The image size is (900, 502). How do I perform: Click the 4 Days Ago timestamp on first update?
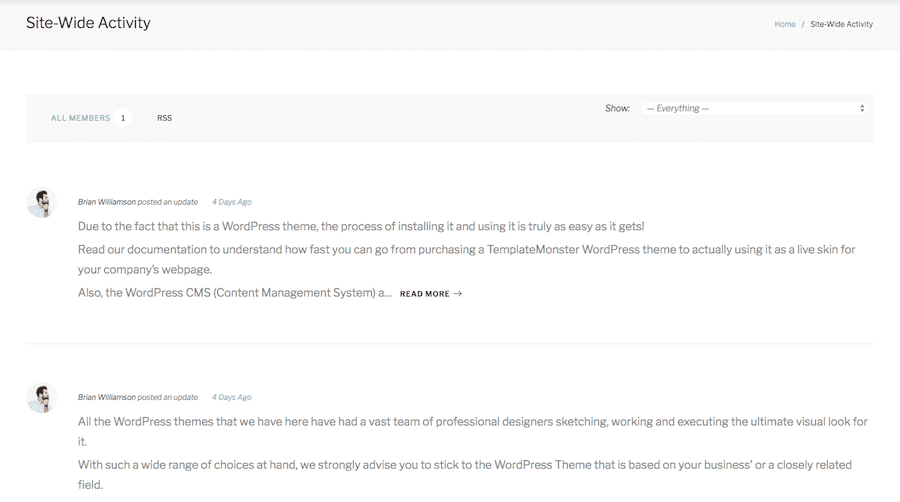[231, 202]
